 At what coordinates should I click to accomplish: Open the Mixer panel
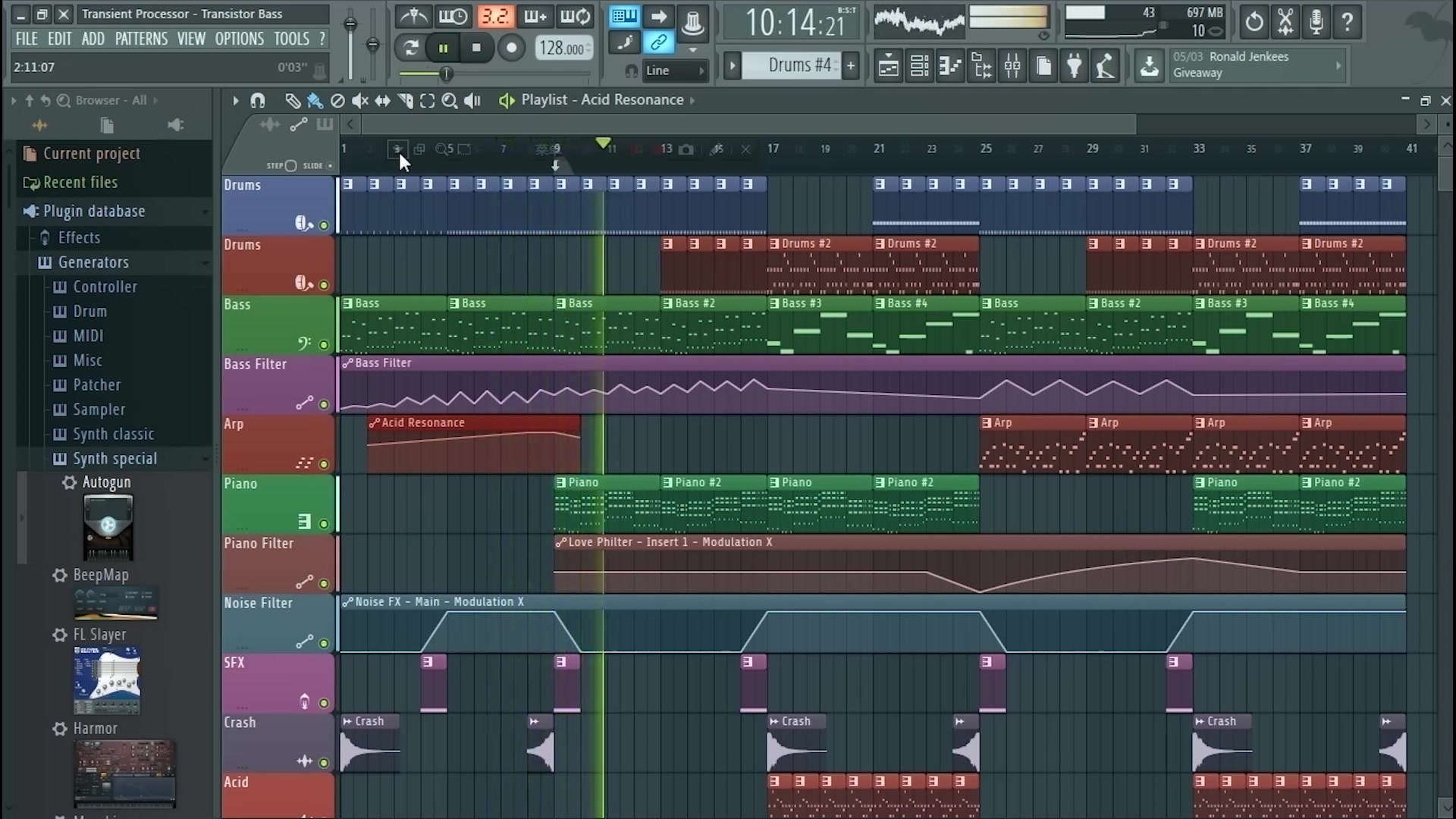(x=1012, y=65)
